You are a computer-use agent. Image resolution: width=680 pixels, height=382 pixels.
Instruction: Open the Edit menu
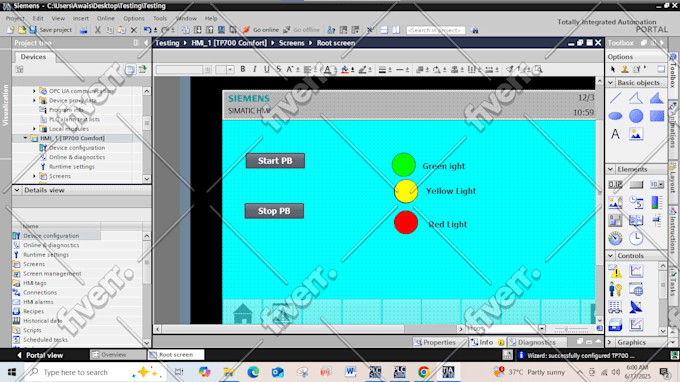pyautogui.click(x=38, y=18)
